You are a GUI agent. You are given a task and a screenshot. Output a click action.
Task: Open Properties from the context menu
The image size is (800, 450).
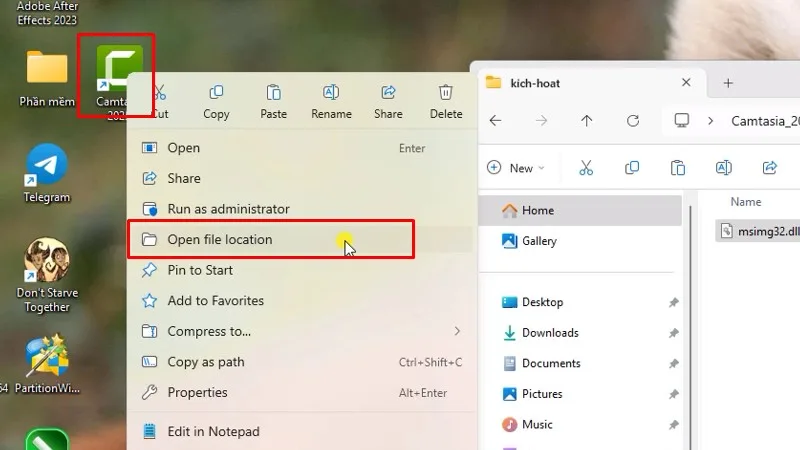coord(302,393)
